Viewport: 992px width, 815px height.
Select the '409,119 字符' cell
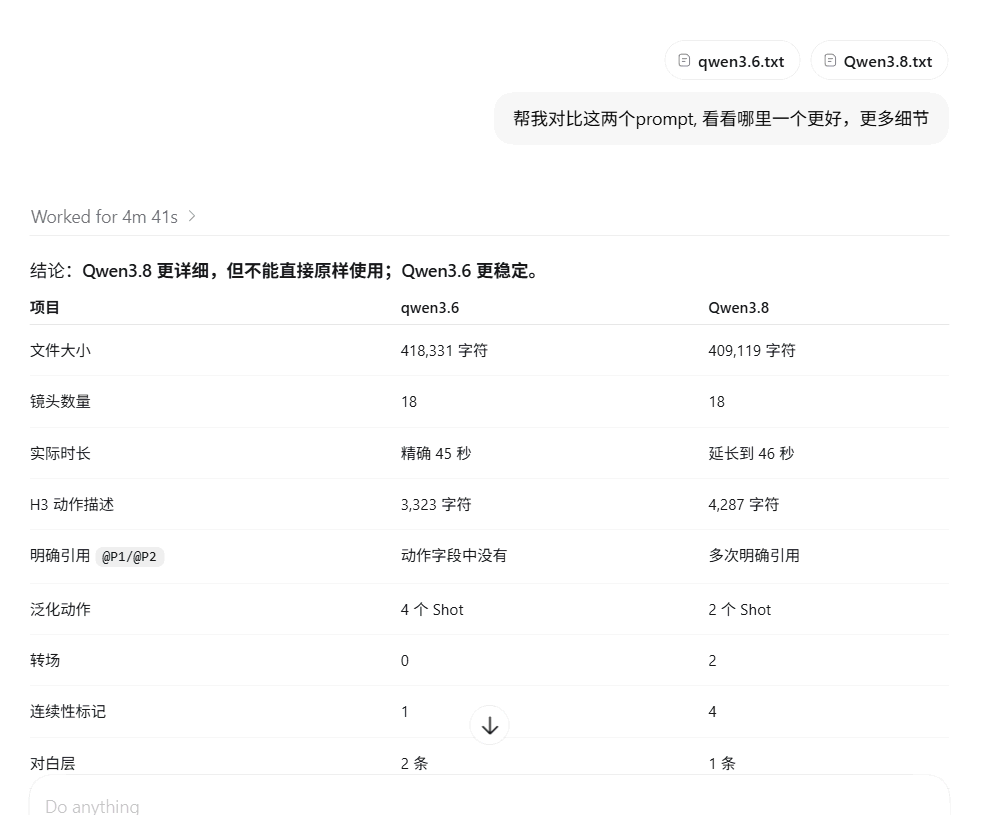(x=752, y=351)
